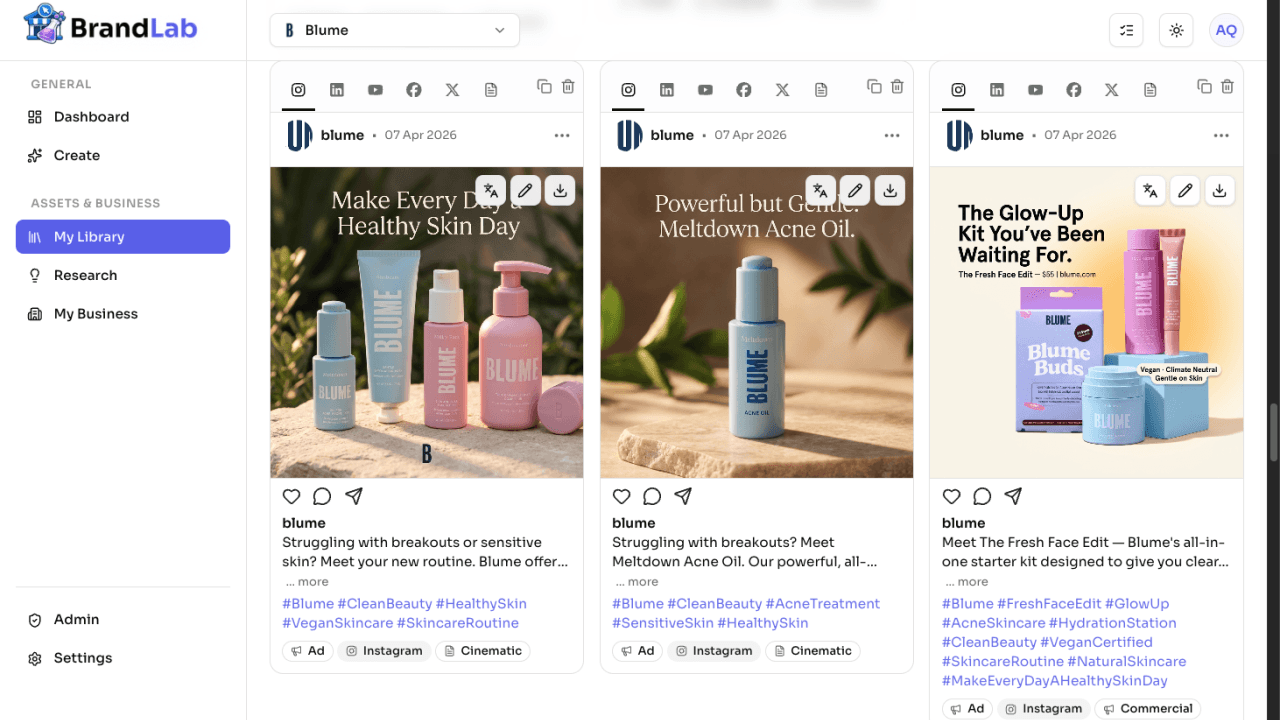
Task: Edit the Healthy Skin Day image
Action: 525,190
